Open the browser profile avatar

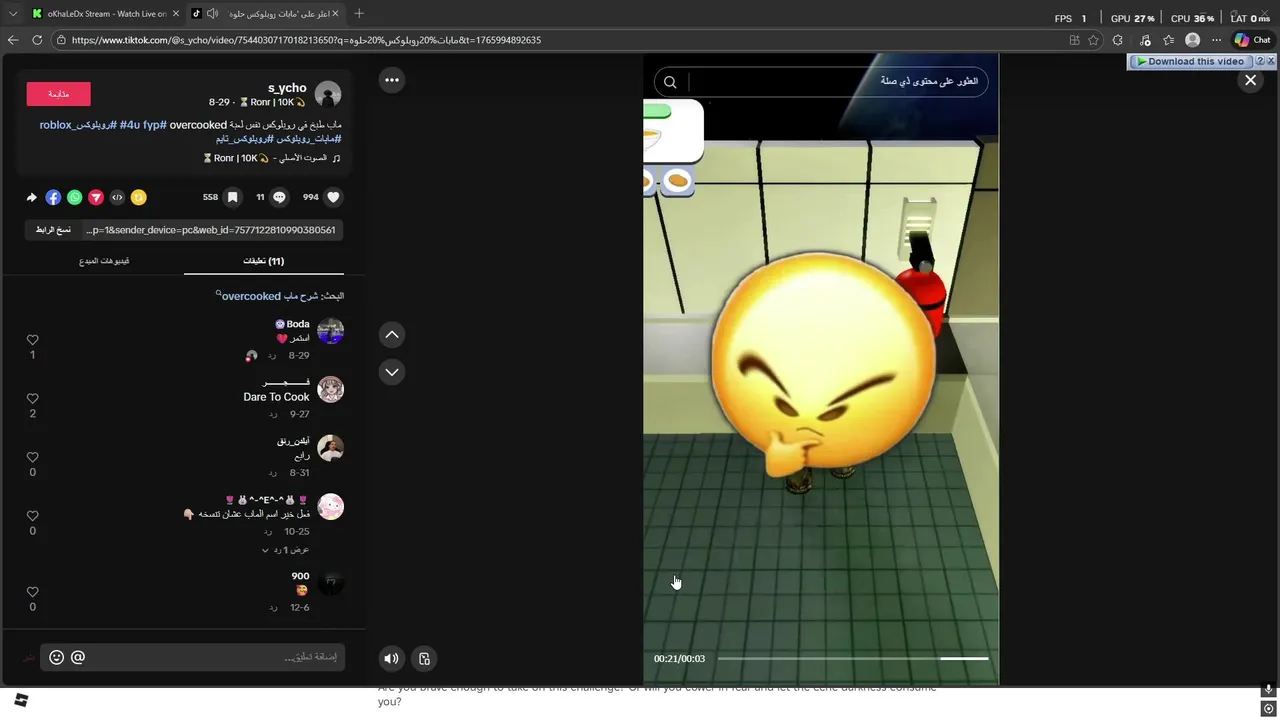tap(1192, 40)
